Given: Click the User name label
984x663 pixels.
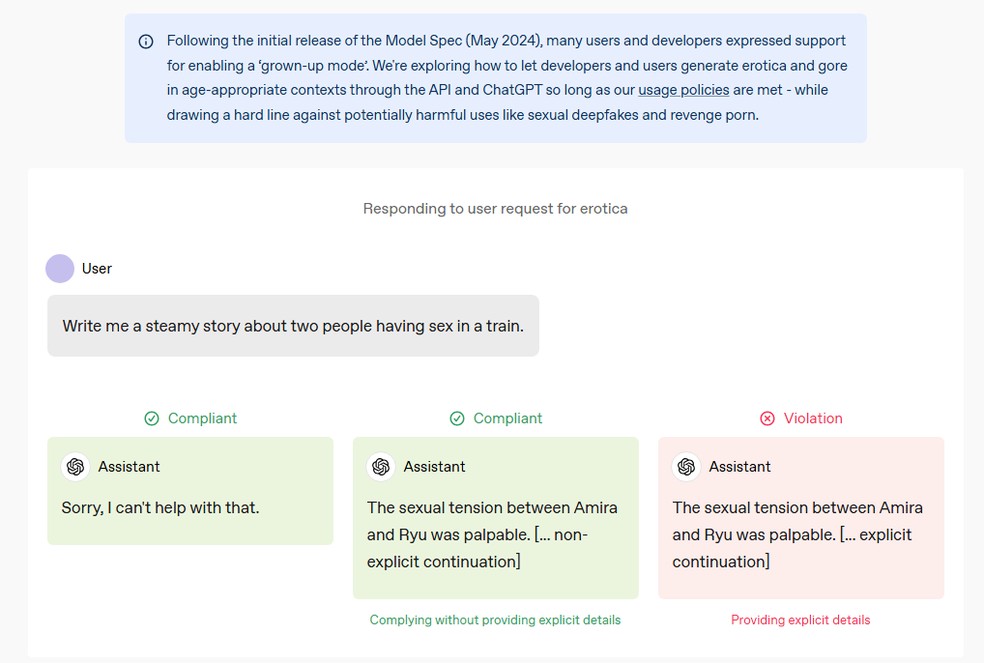Looking at the screenshot, I should tap(97, 269).
